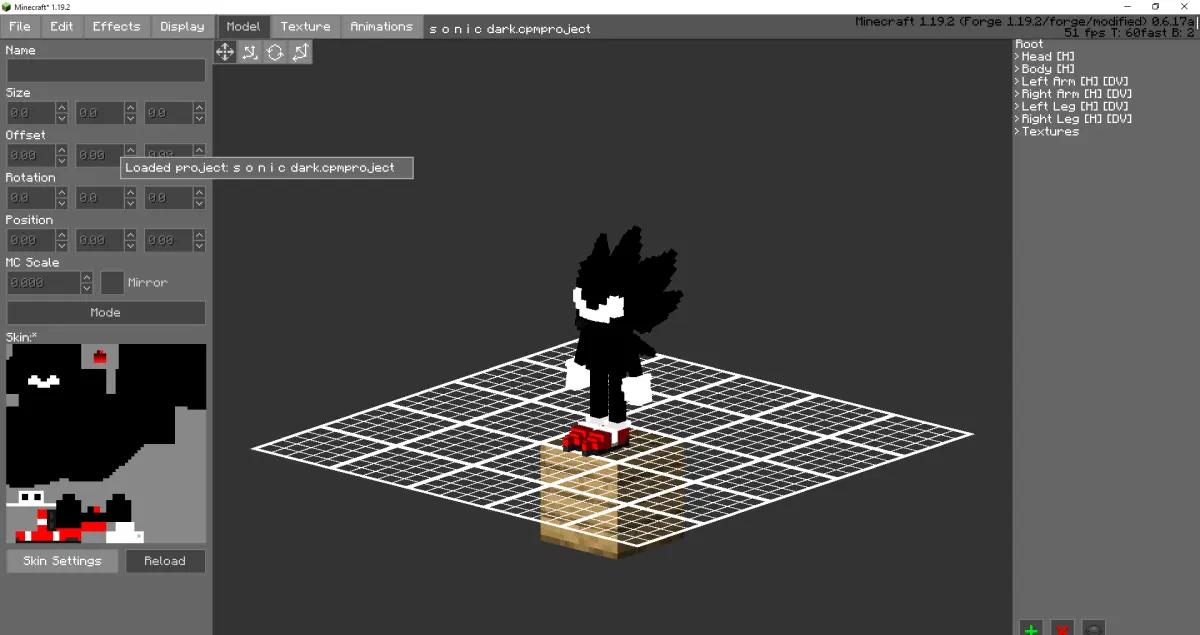1200x635 pixels.
Task: Click the Reload button
Action: tap(165, 561)
